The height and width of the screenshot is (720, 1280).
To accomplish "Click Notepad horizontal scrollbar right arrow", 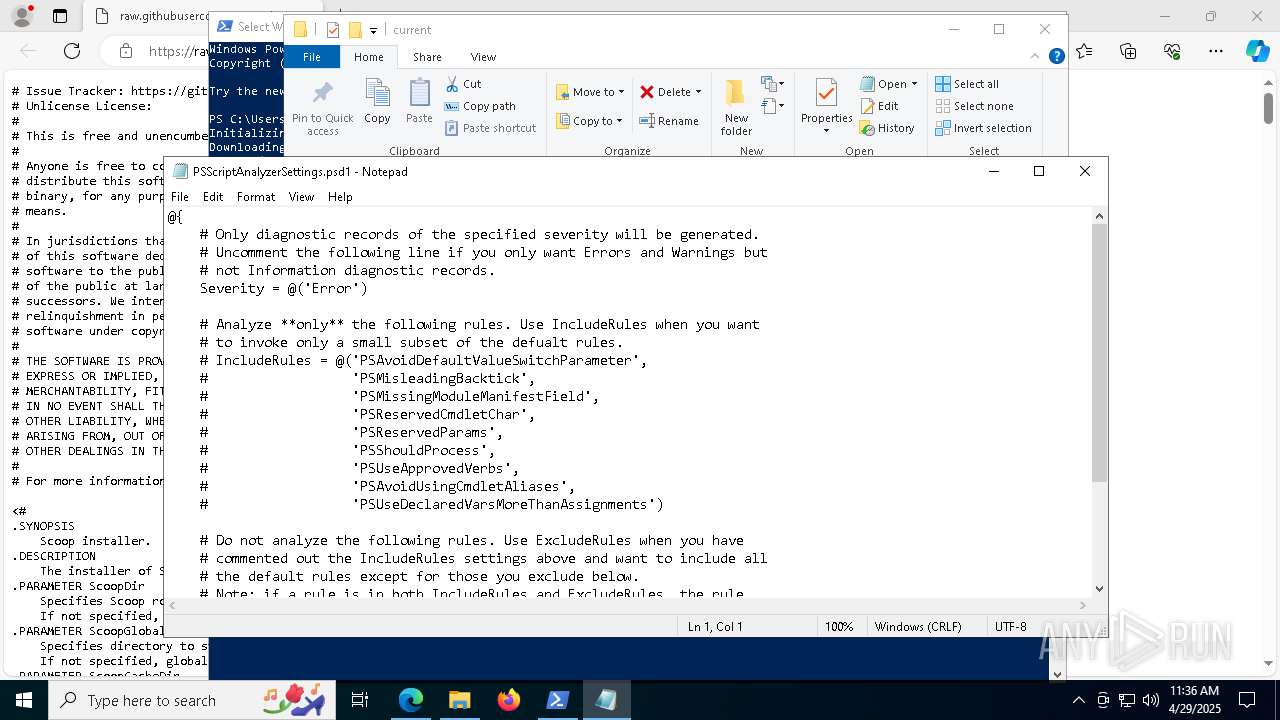I will coord(1083,605).
